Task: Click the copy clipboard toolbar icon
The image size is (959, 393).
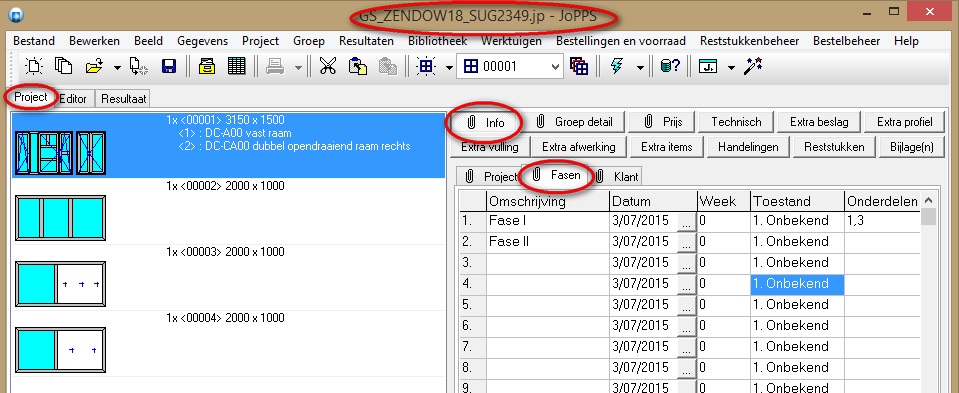Action: pos(358,66)
